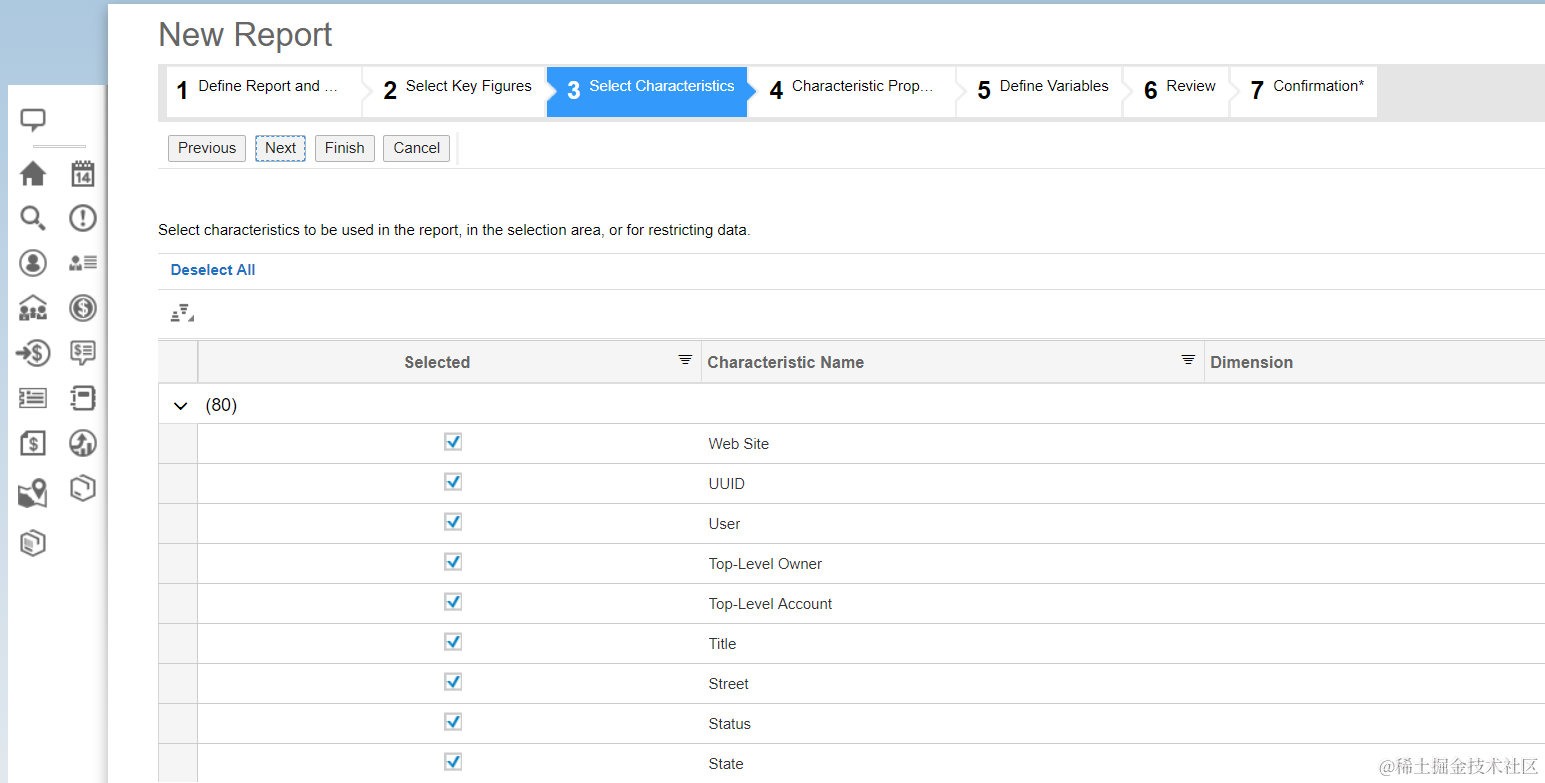
Task: Click the Dimension column header
Action: click(x=1252, y=362)
